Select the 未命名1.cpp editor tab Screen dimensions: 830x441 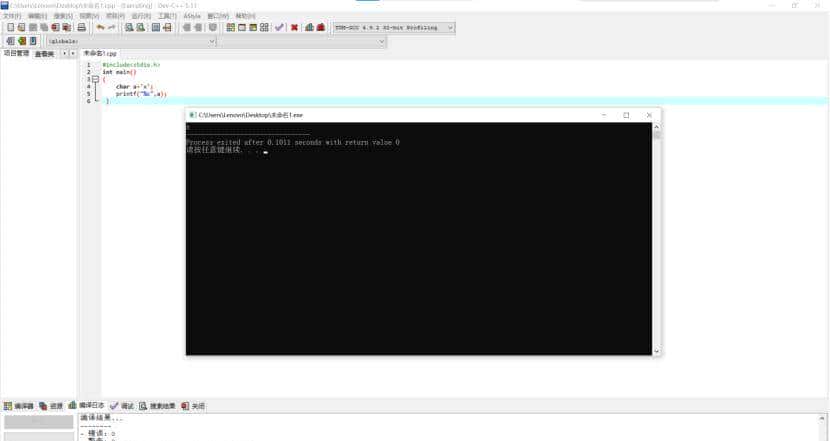[x=100, y=53]
